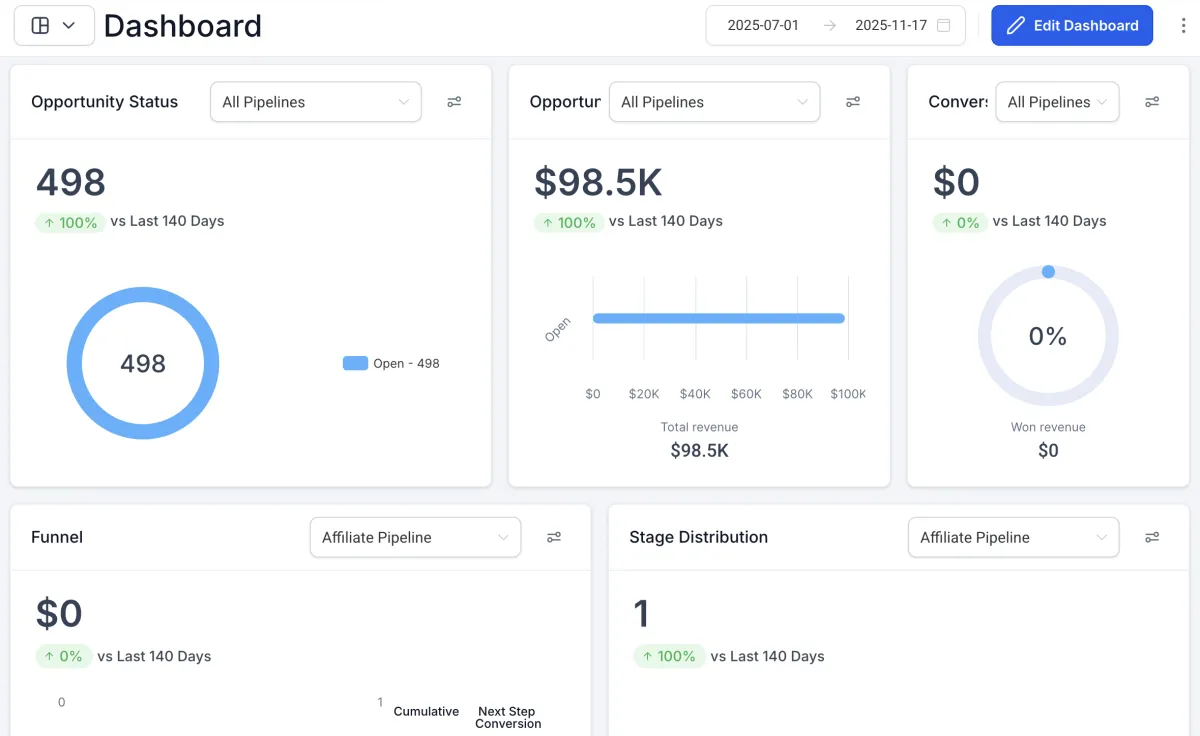Open All Pipelines dropdown in Opportunity Status
1200x736 pixels.
[x=316, y=102]
